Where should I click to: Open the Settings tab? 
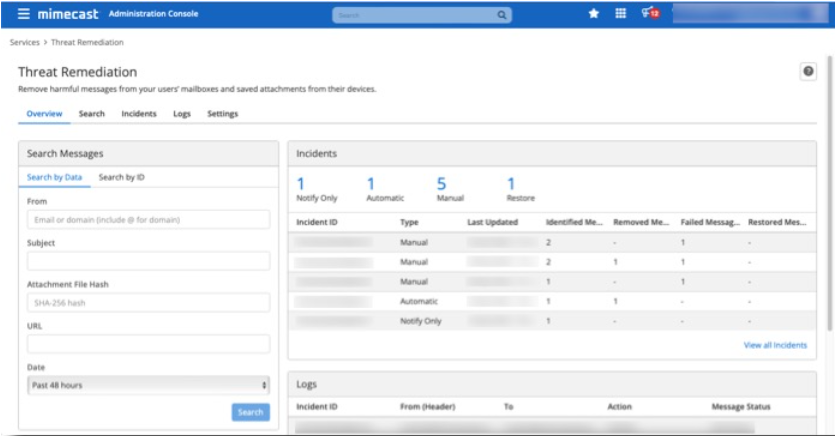[223, 114]
